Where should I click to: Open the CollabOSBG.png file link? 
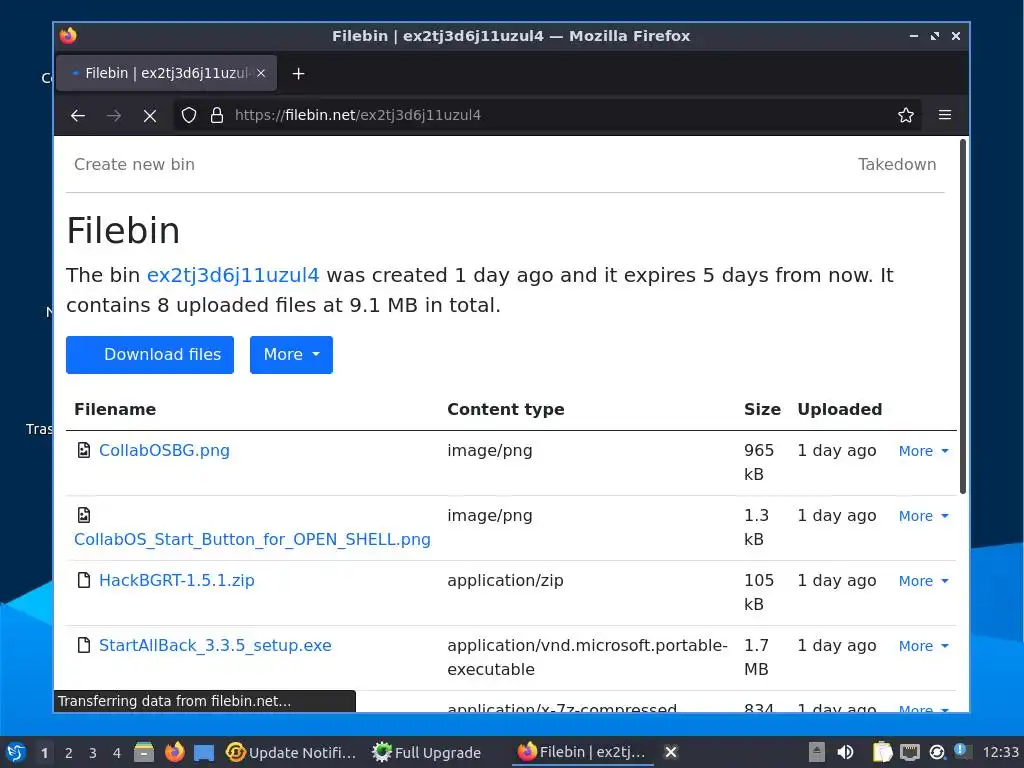(x=165, y=451)
